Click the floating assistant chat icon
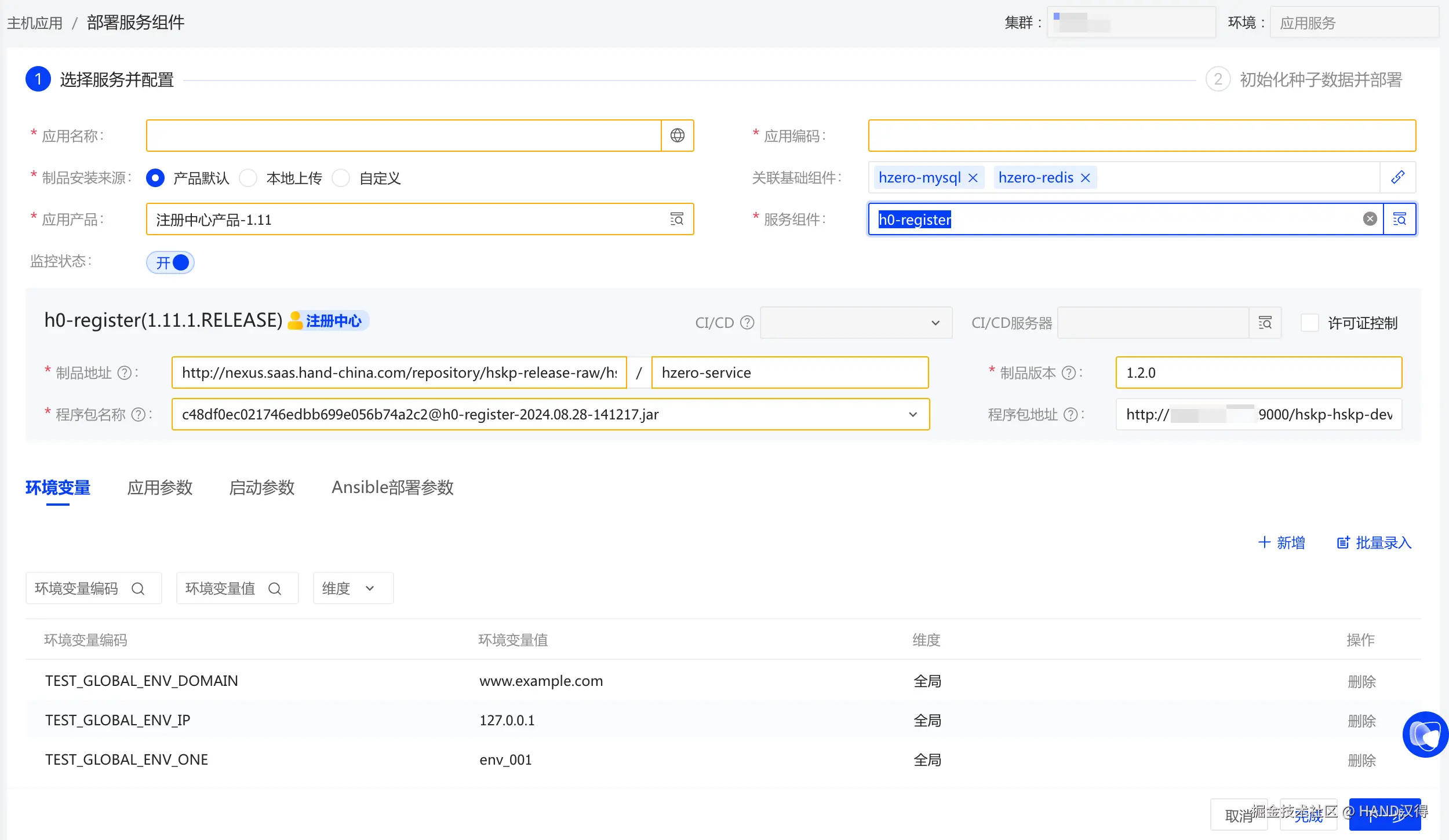 coord(1425,735)
